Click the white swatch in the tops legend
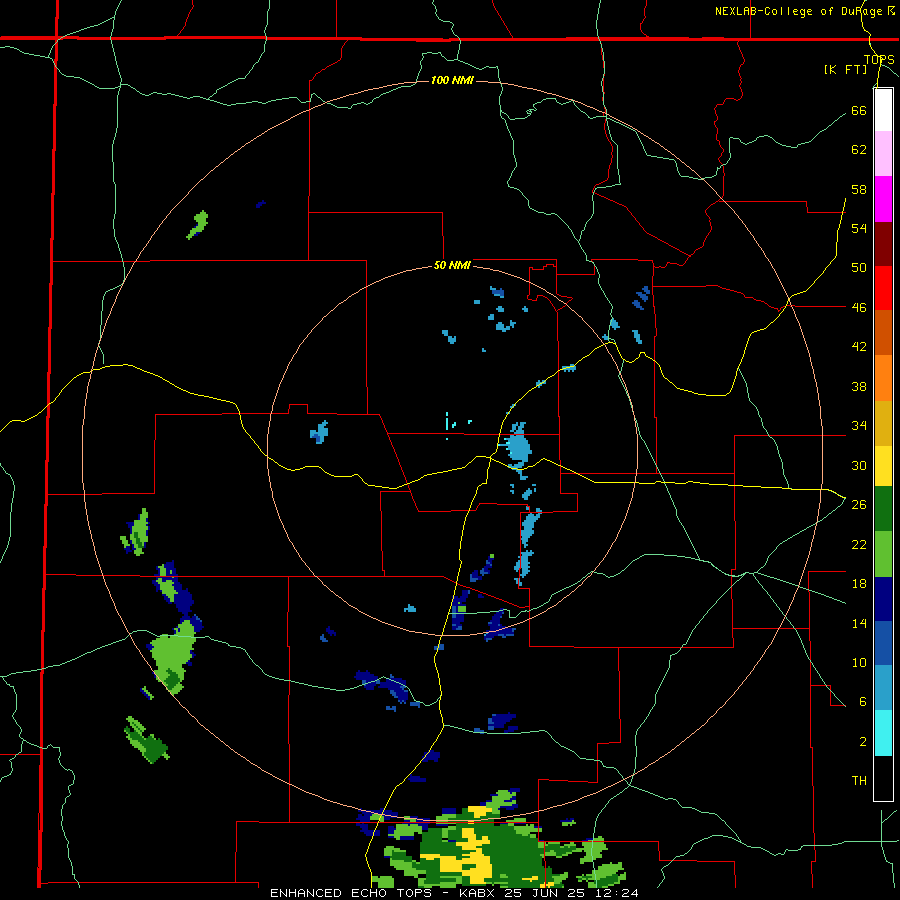The width and height of the screenshot is (900, 900). [883, 110]
